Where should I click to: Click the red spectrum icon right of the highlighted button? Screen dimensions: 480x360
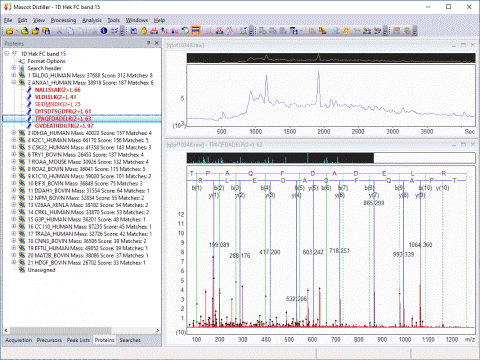point(209,31)
